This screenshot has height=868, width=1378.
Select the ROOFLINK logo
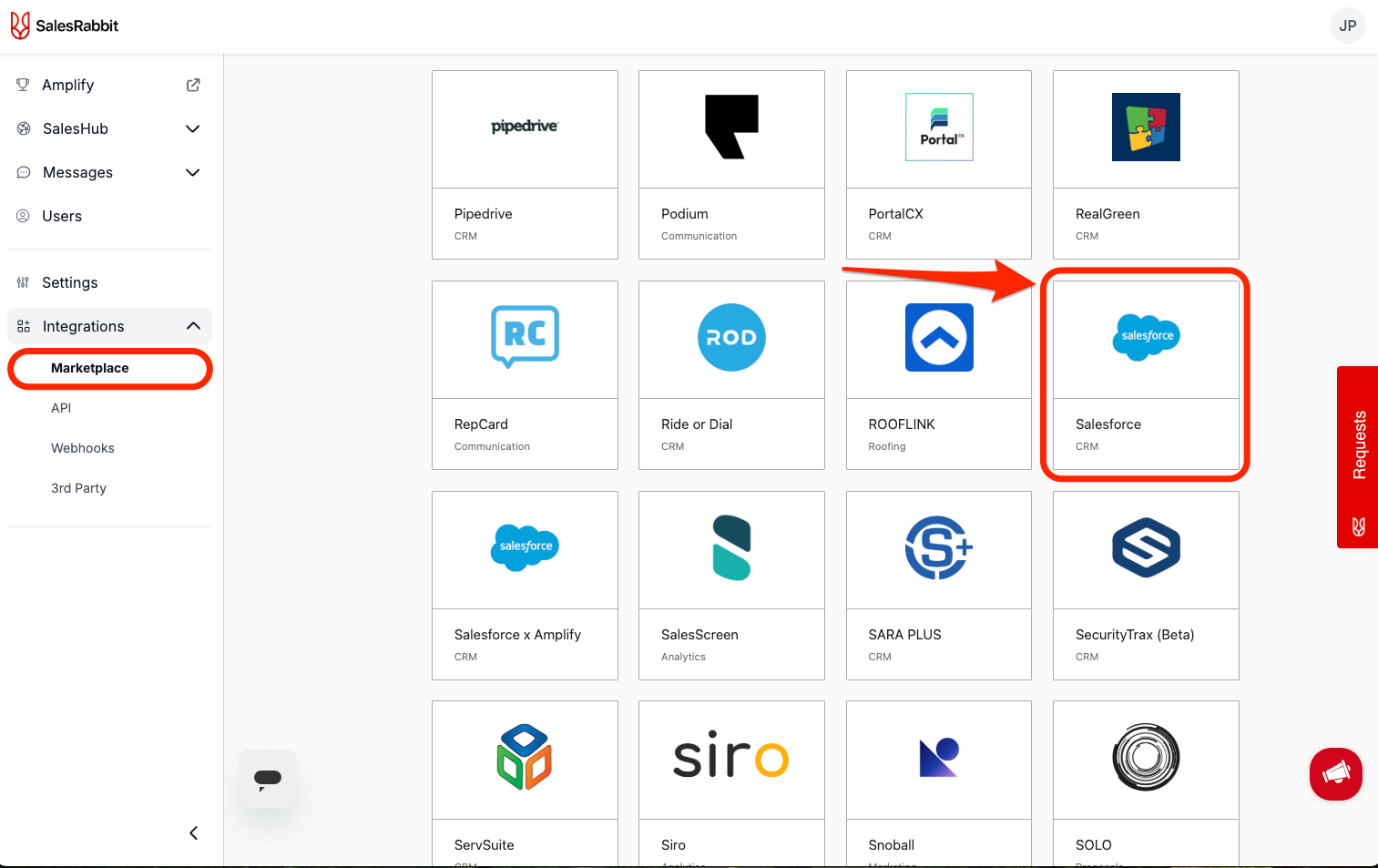click(939, 337)
